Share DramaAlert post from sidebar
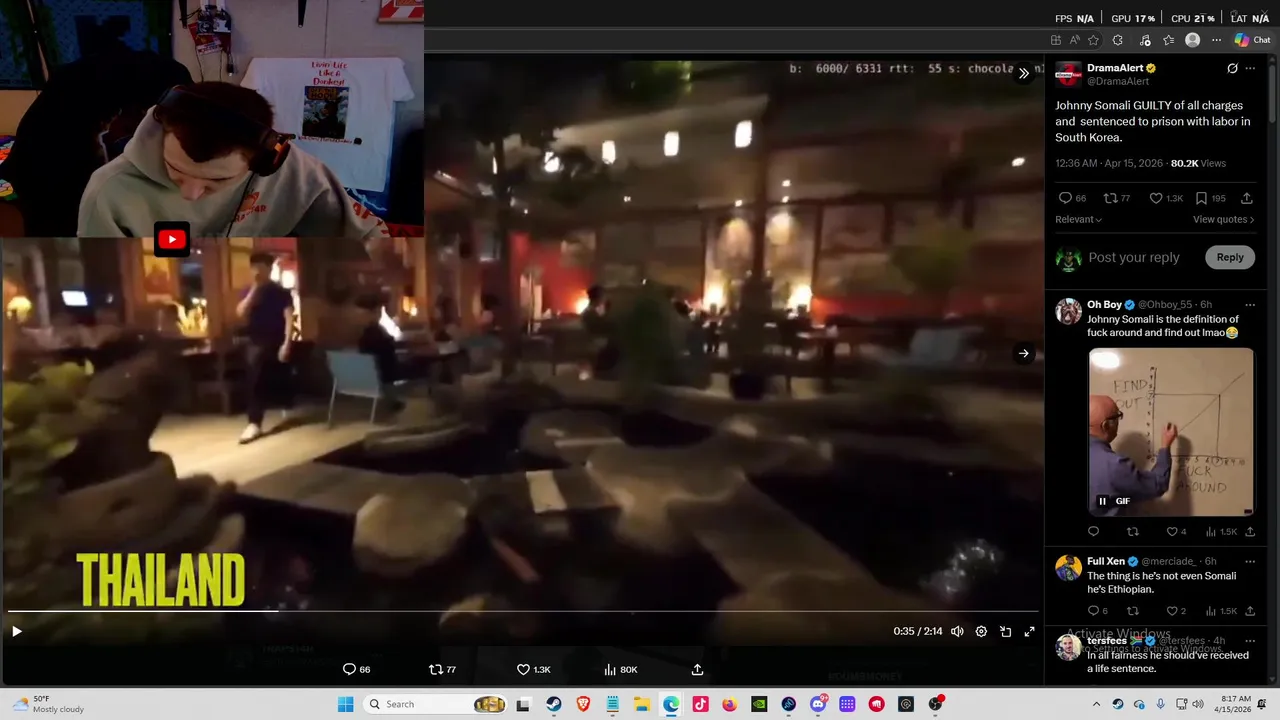Screen dimensions: 1280x720 click(1246, 198)
